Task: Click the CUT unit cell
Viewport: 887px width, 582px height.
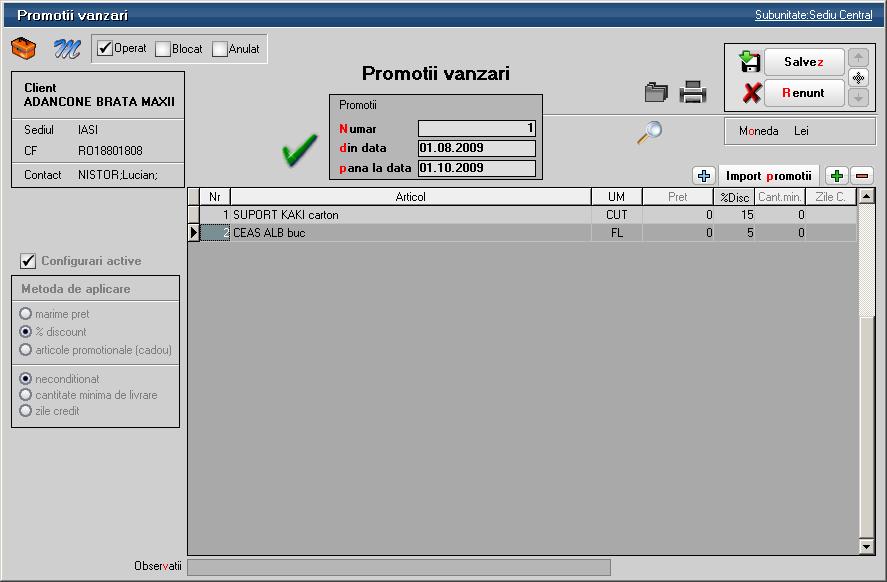Action: 617,215
